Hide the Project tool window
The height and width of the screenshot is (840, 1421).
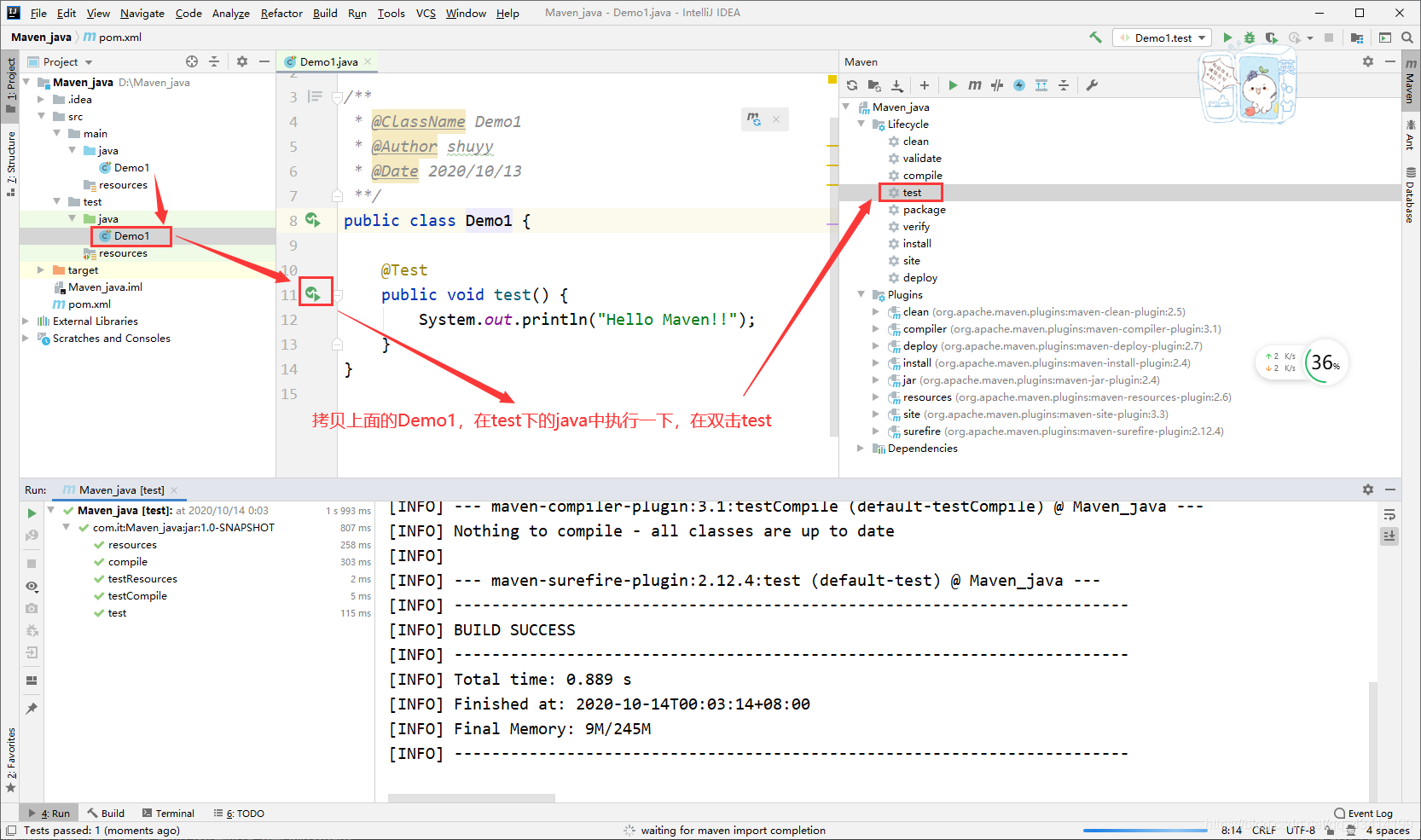264,61
